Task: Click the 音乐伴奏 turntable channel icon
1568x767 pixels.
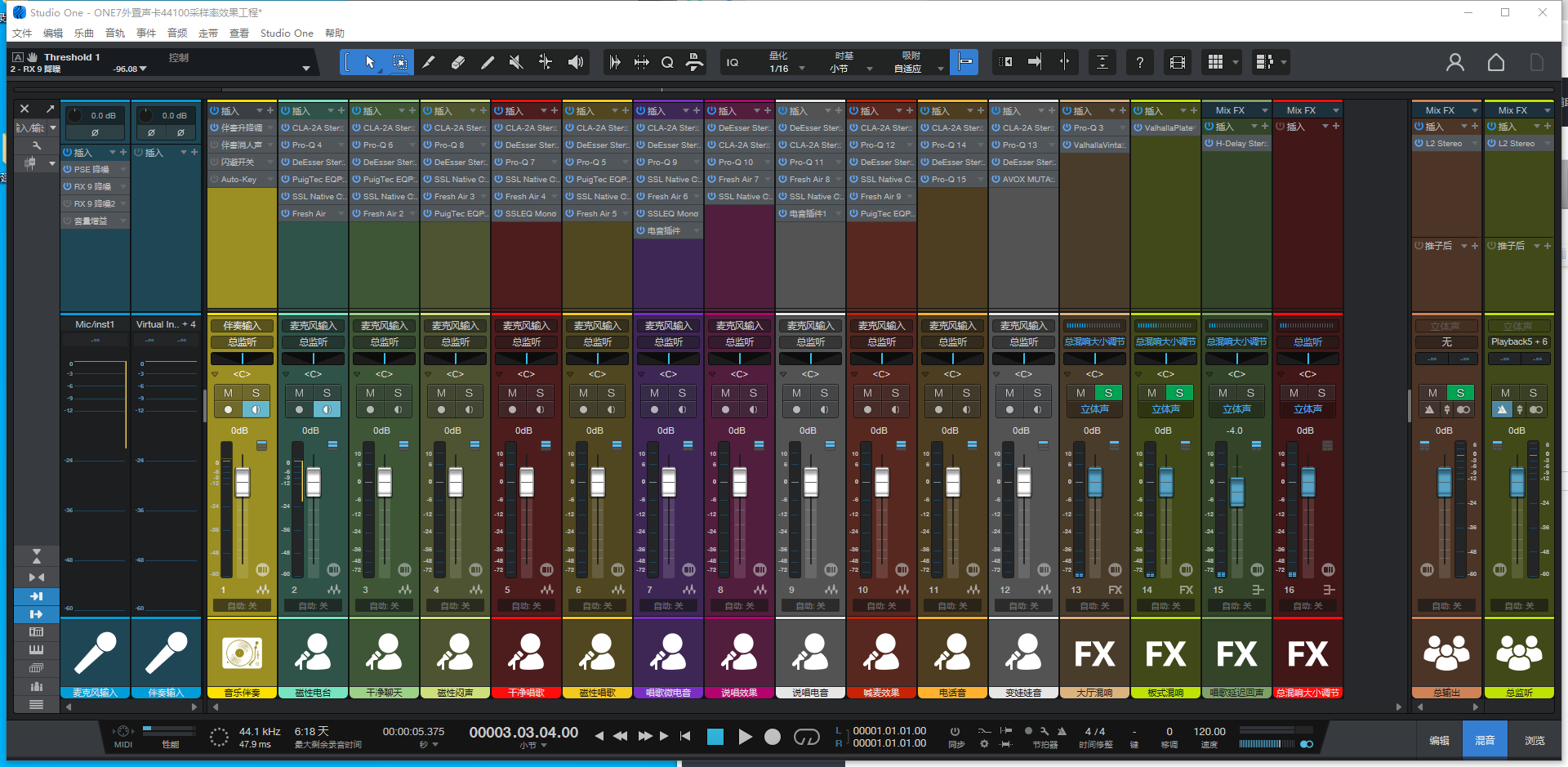Action: pos(242,653)
